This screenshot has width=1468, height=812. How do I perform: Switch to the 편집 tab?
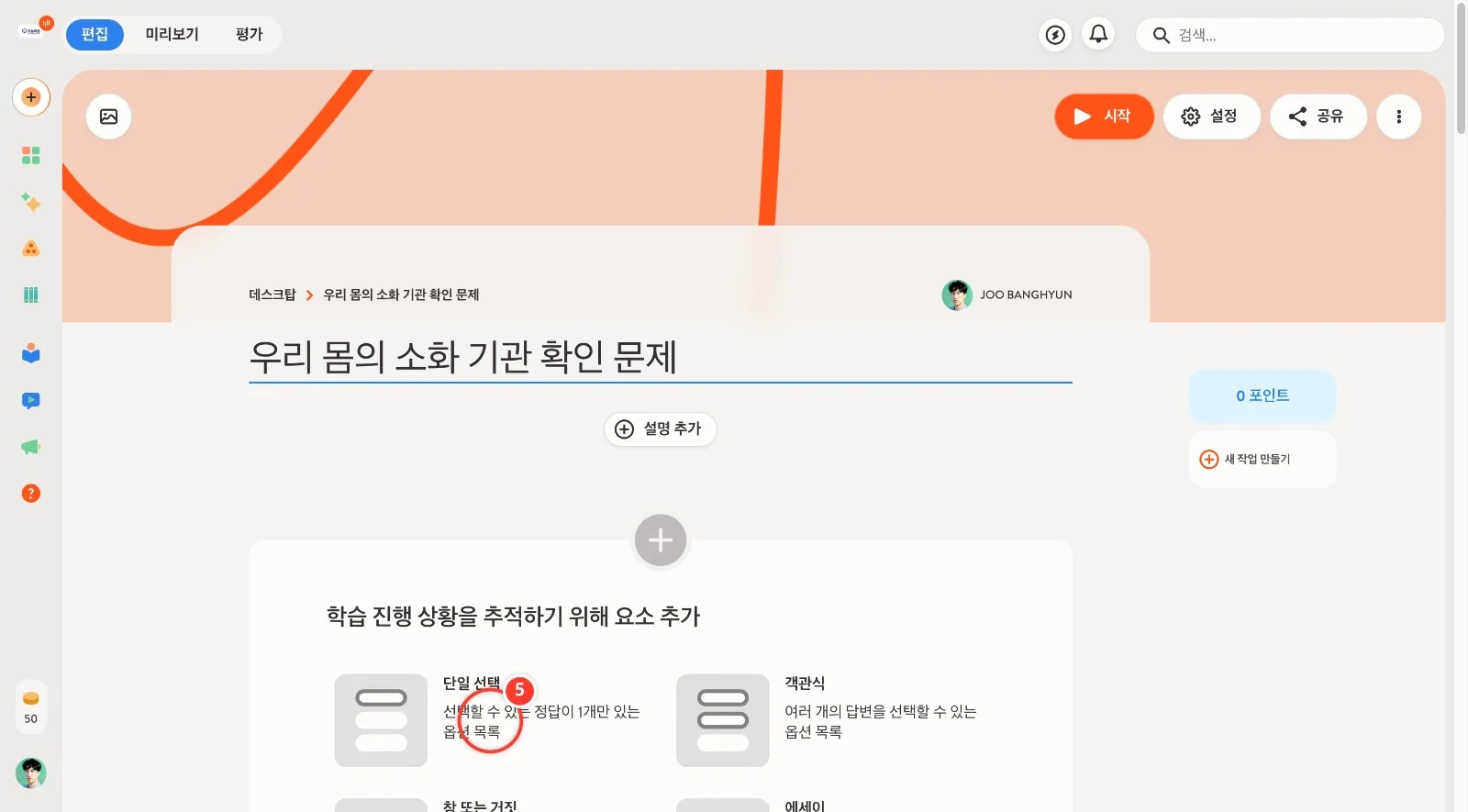point(95,34)
